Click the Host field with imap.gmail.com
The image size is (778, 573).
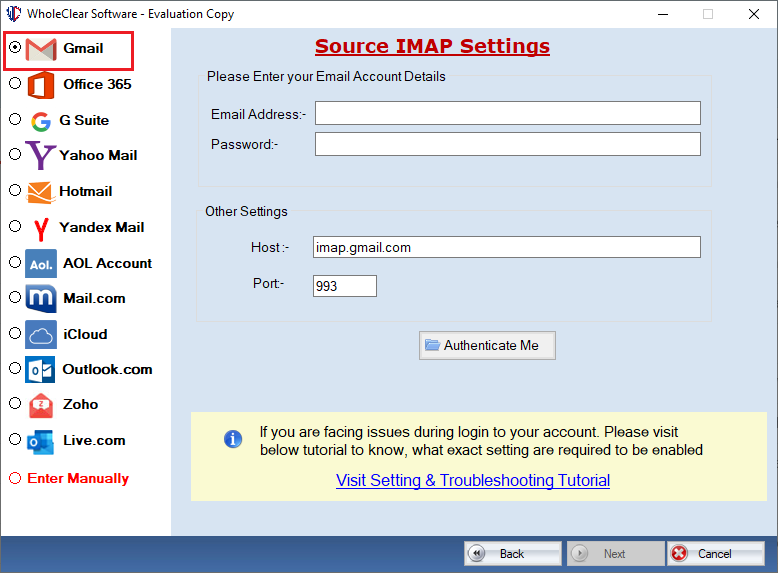(x=507, y=247)
